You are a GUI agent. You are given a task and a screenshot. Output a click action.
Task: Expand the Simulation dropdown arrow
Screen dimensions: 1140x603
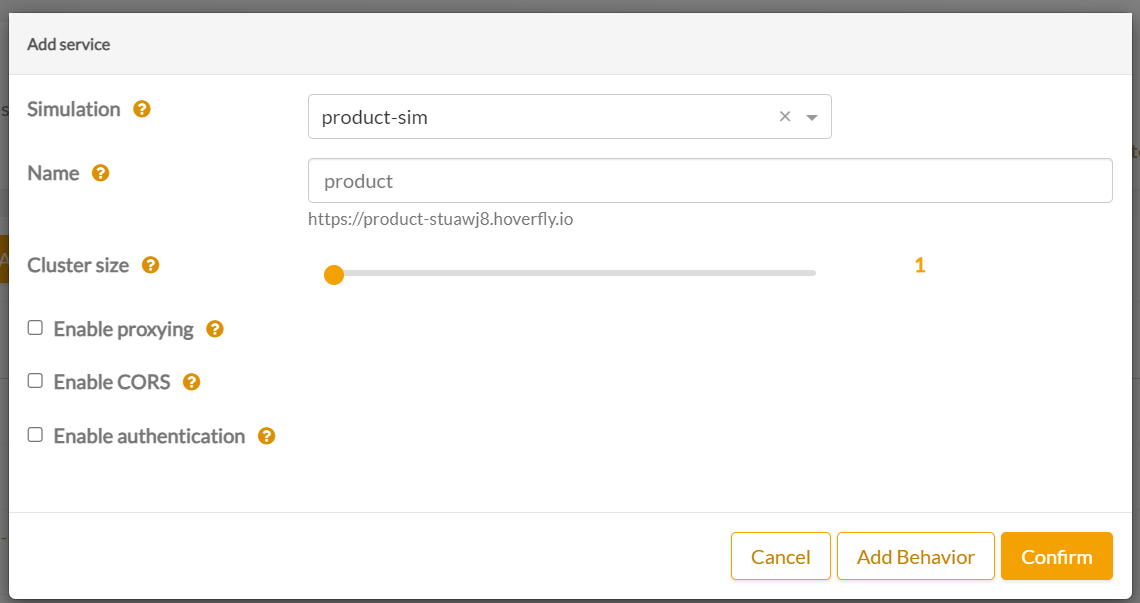coord(812,117)
